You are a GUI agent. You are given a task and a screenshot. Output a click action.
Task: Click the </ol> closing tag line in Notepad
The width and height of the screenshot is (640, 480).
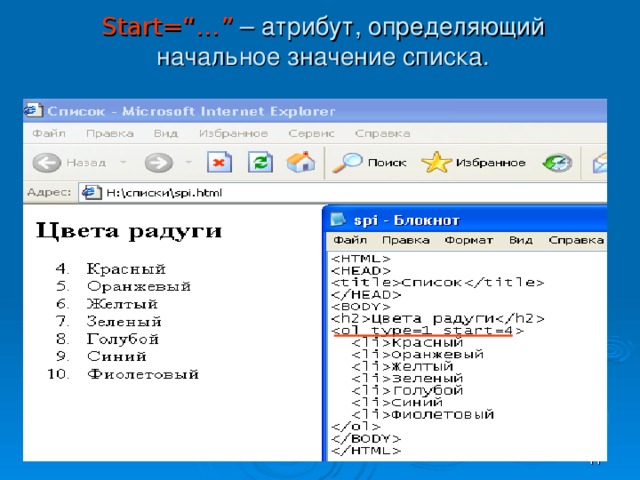tap(356, 427)
